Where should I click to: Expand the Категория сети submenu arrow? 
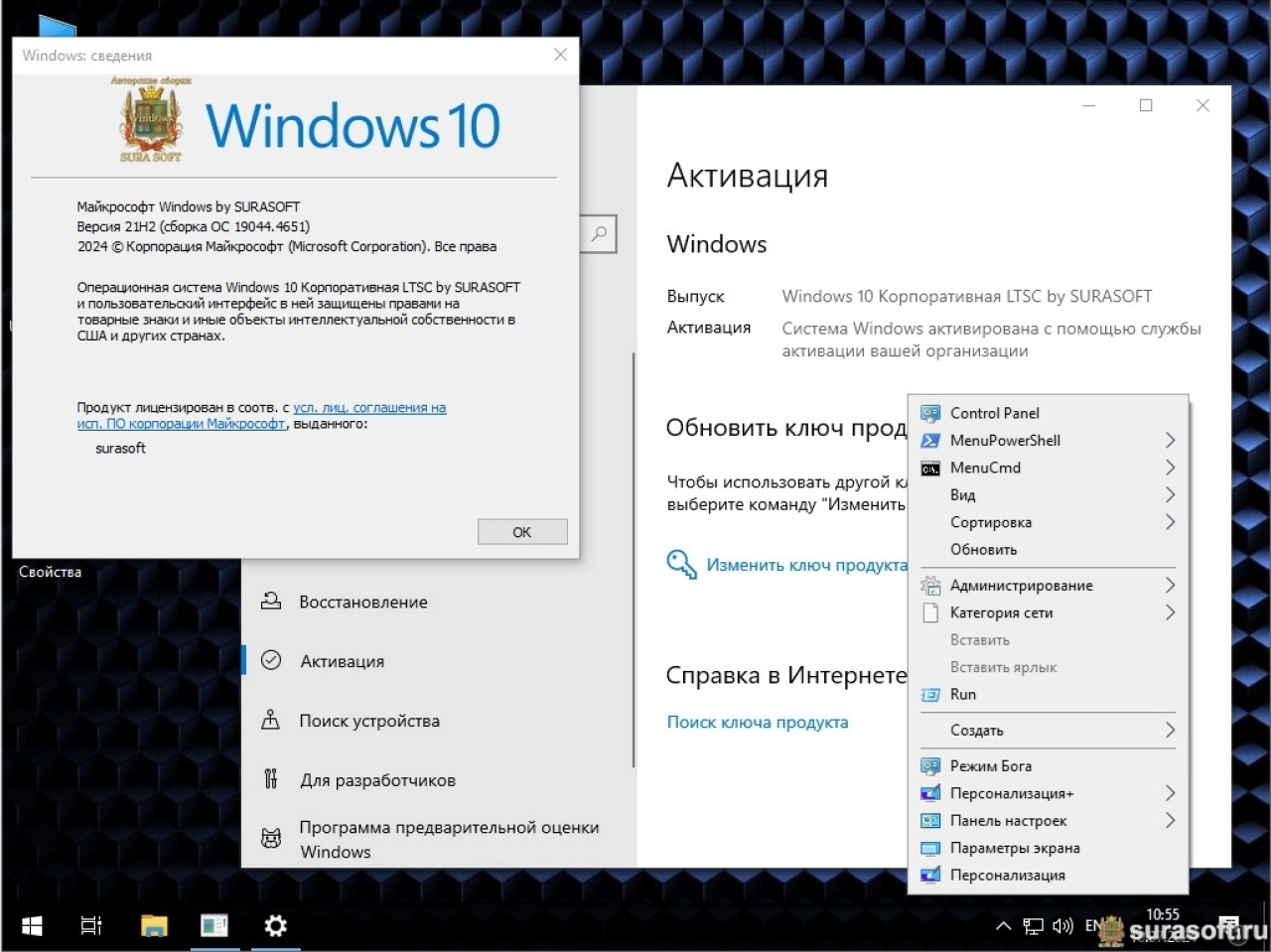1170,612
